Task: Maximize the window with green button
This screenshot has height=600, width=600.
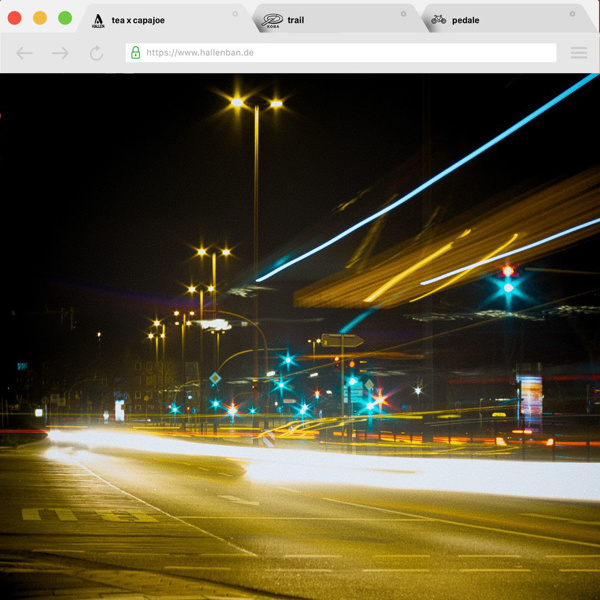Action: point(65,18)
